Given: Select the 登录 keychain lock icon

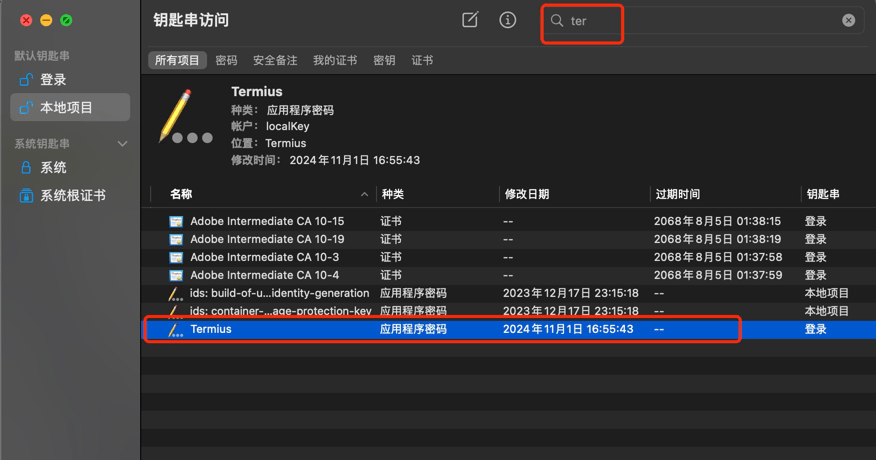Looking at the screenshot, I should [x=26, y=80].
